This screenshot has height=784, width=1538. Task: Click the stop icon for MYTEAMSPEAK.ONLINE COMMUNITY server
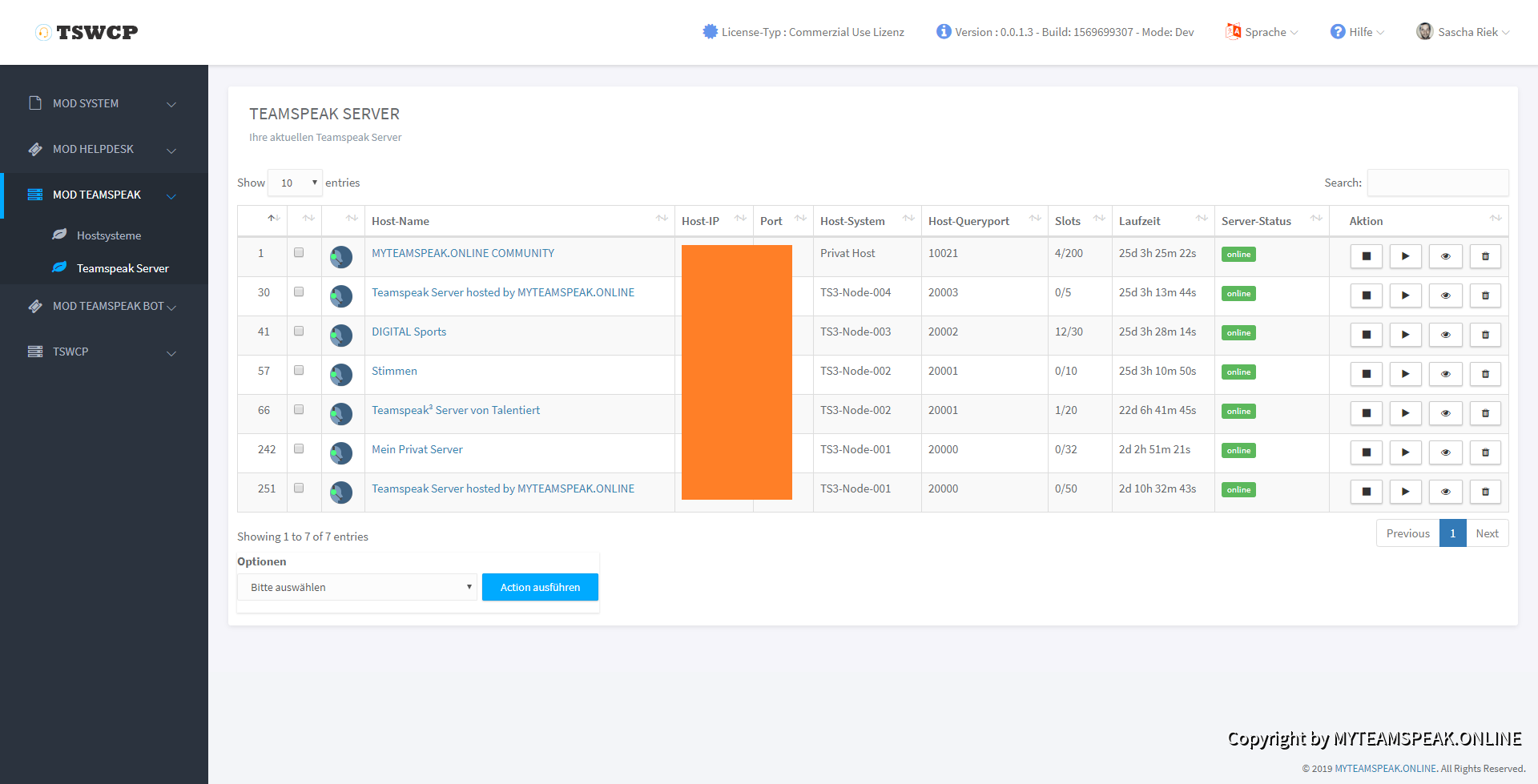click(x=1366, y=256)
